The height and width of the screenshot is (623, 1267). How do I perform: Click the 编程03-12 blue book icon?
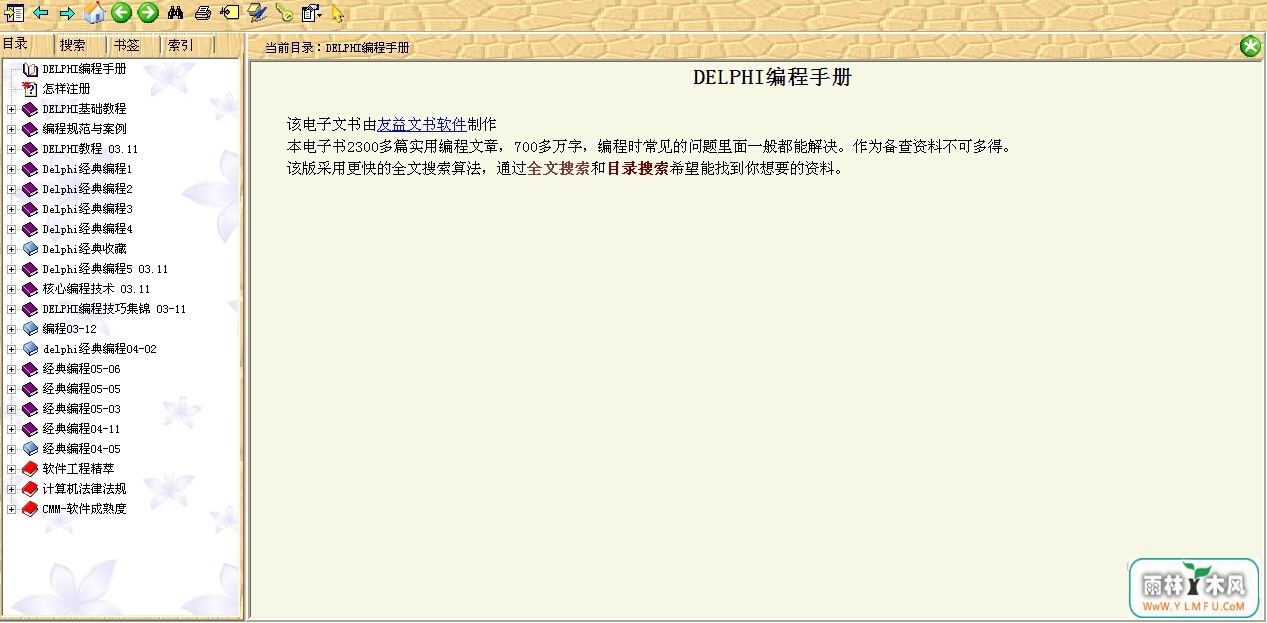(x=30, y=329)
